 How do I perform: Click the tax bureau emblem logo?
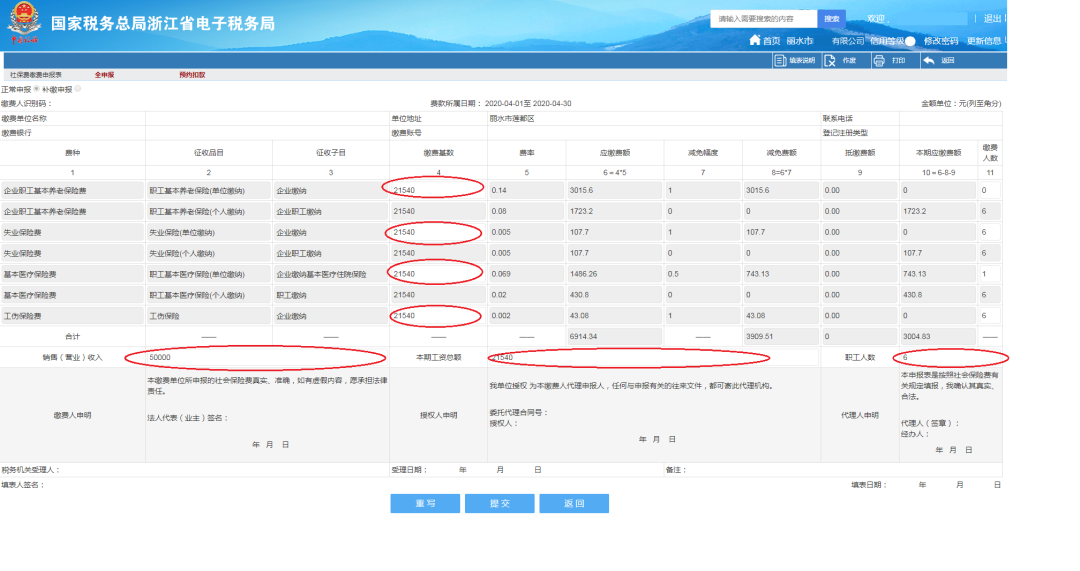pos(24,22)
